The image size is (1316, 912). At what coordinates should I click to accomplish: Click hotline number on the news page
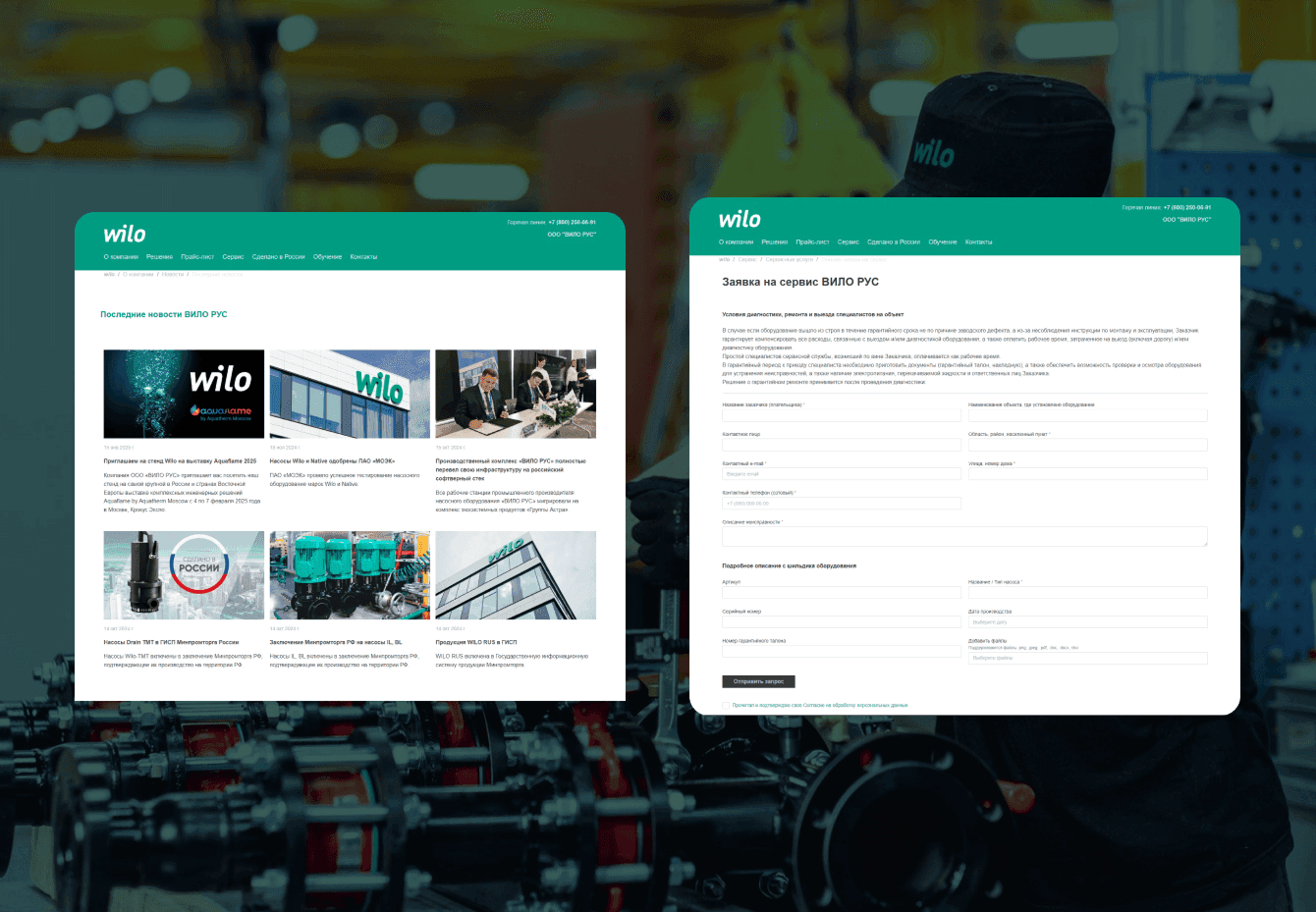coord(572,223)
